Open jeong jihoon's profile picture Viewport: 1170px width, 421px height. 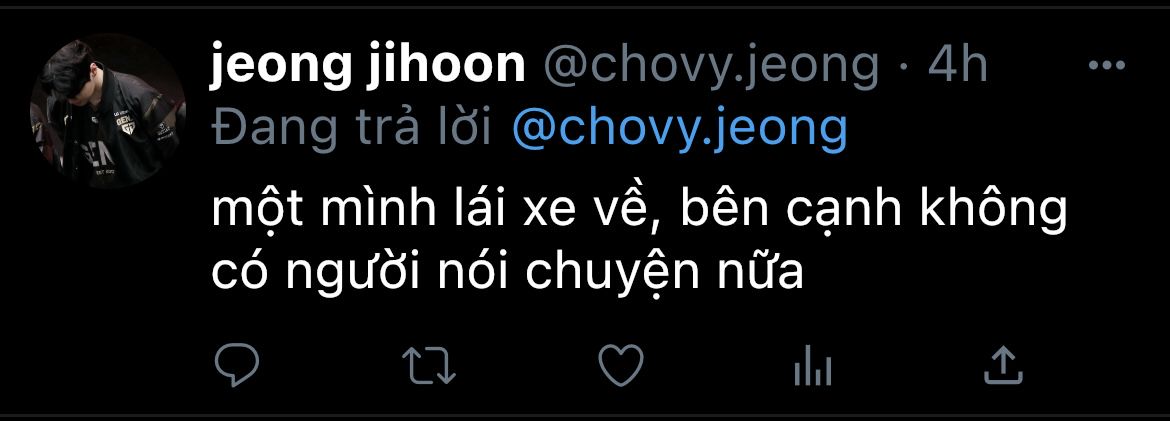click(x=107, y=110)
